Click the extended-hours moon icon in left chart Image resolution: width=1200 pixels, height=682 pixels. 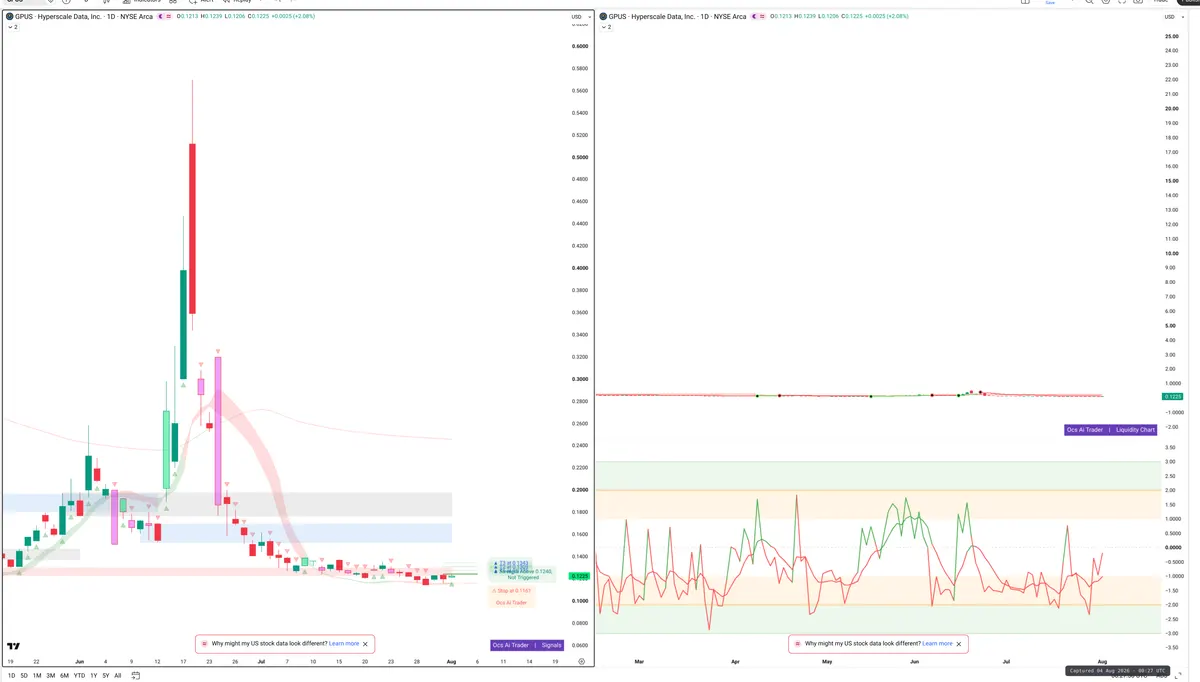[160, 16]
